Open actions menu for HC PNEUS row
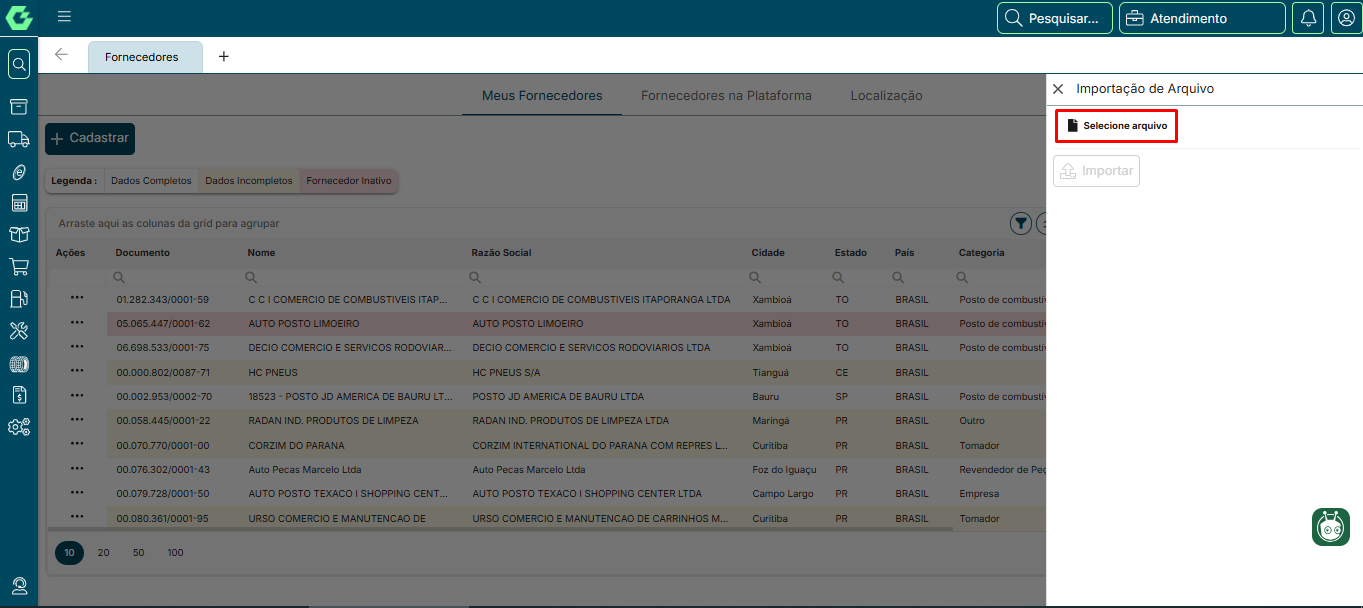The width and height of the screenshot is (1363, 608). [x=77, y=371]
